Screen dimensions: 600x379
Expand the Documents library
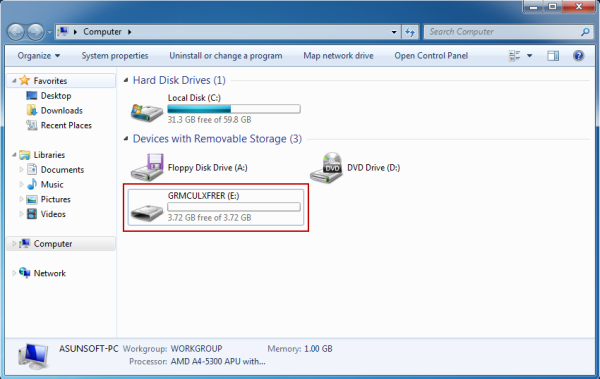[21, 170]
